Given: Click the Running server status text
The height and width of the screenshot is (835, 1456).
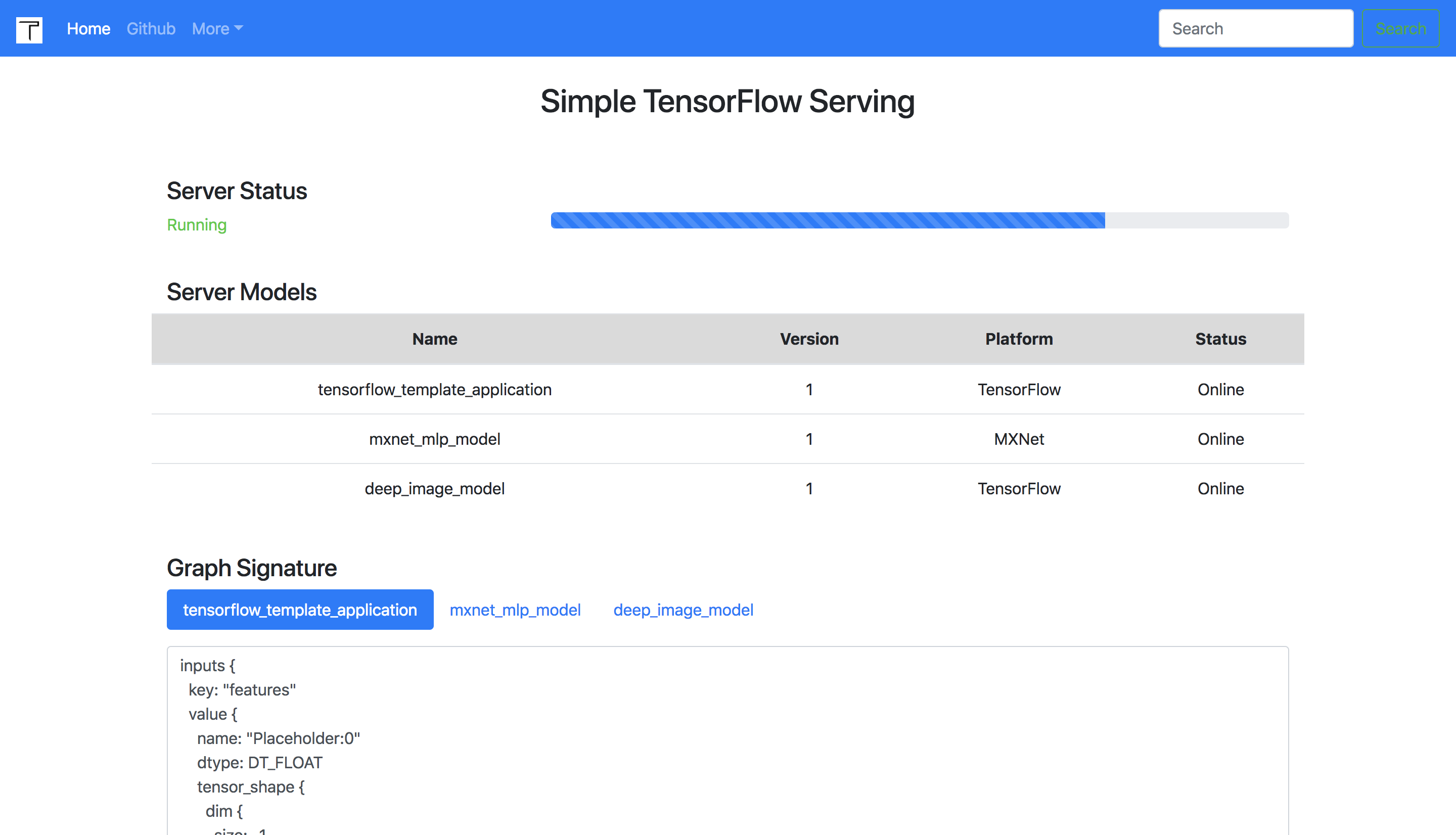Looking at the screenshot, I should (196, 225).
